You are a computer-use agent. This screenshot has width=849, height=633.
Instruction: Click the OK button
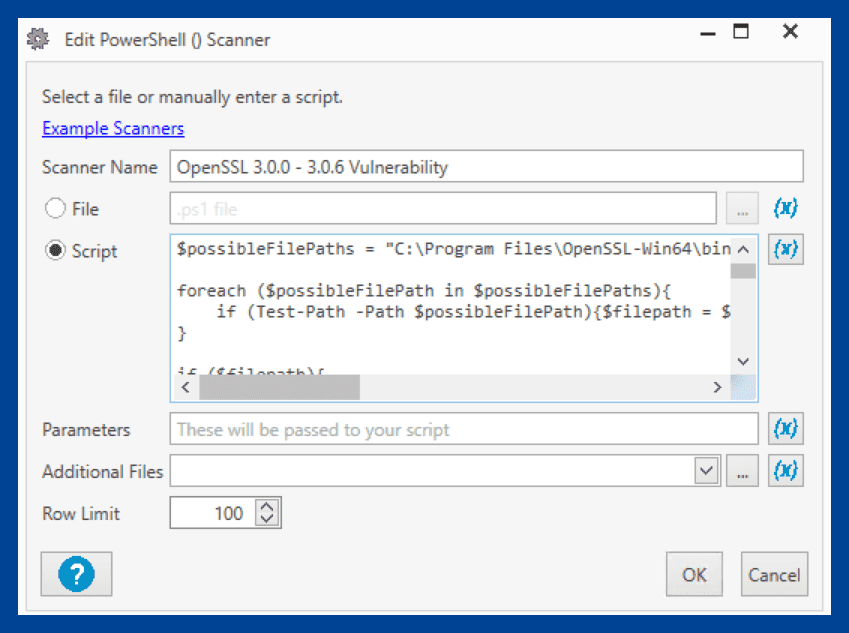tap(694, 574)
